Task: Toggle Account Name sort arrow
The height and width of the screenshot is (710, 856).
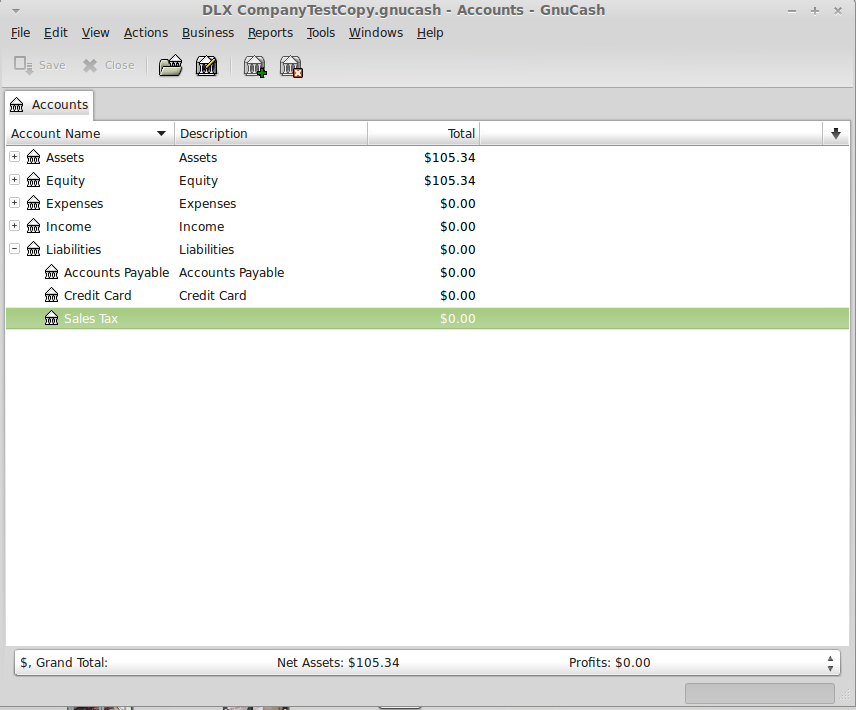Action: 161,134
